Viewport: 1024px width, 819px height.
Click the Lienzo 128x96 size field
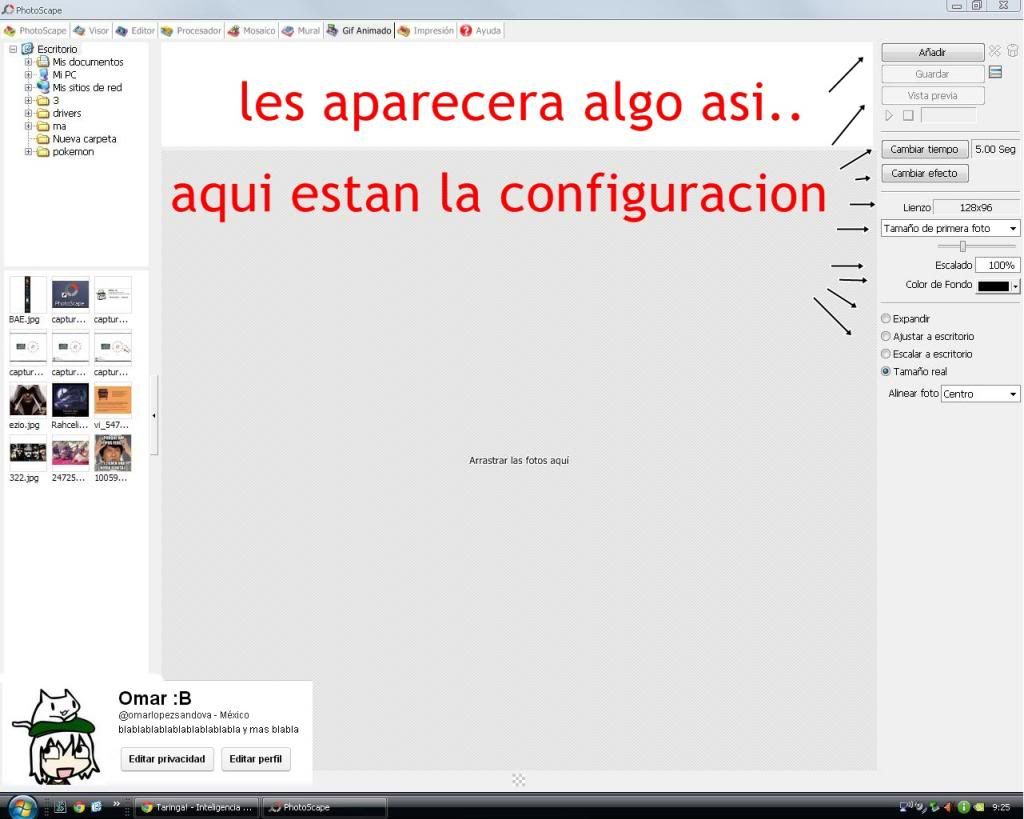pyautogui.click(x=976, y=207)
